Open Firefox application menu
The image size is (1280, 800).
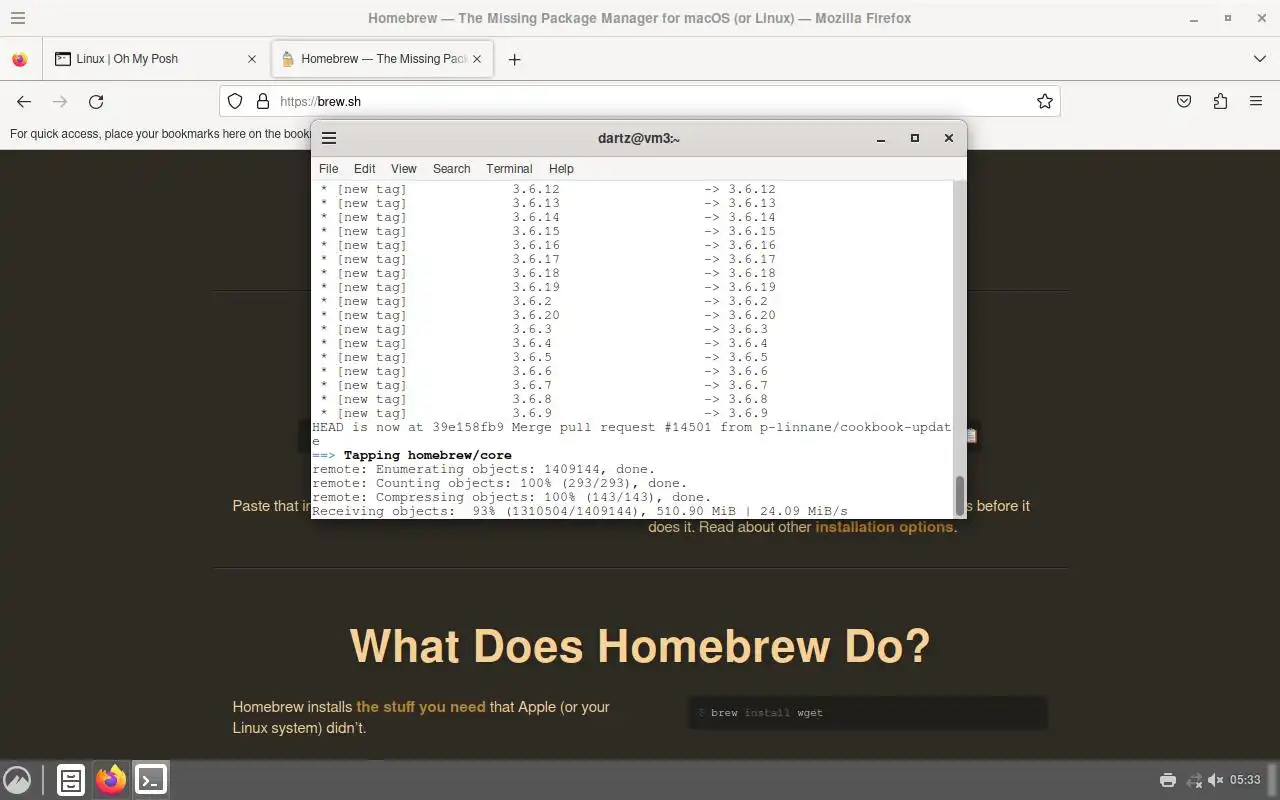1256,101
